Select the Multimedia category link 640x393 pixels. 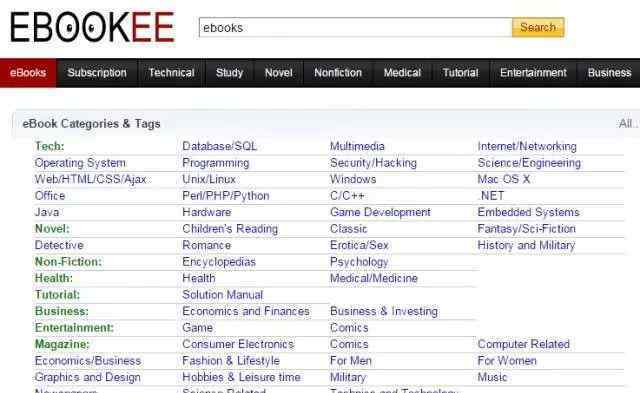(x=357, y=146)
